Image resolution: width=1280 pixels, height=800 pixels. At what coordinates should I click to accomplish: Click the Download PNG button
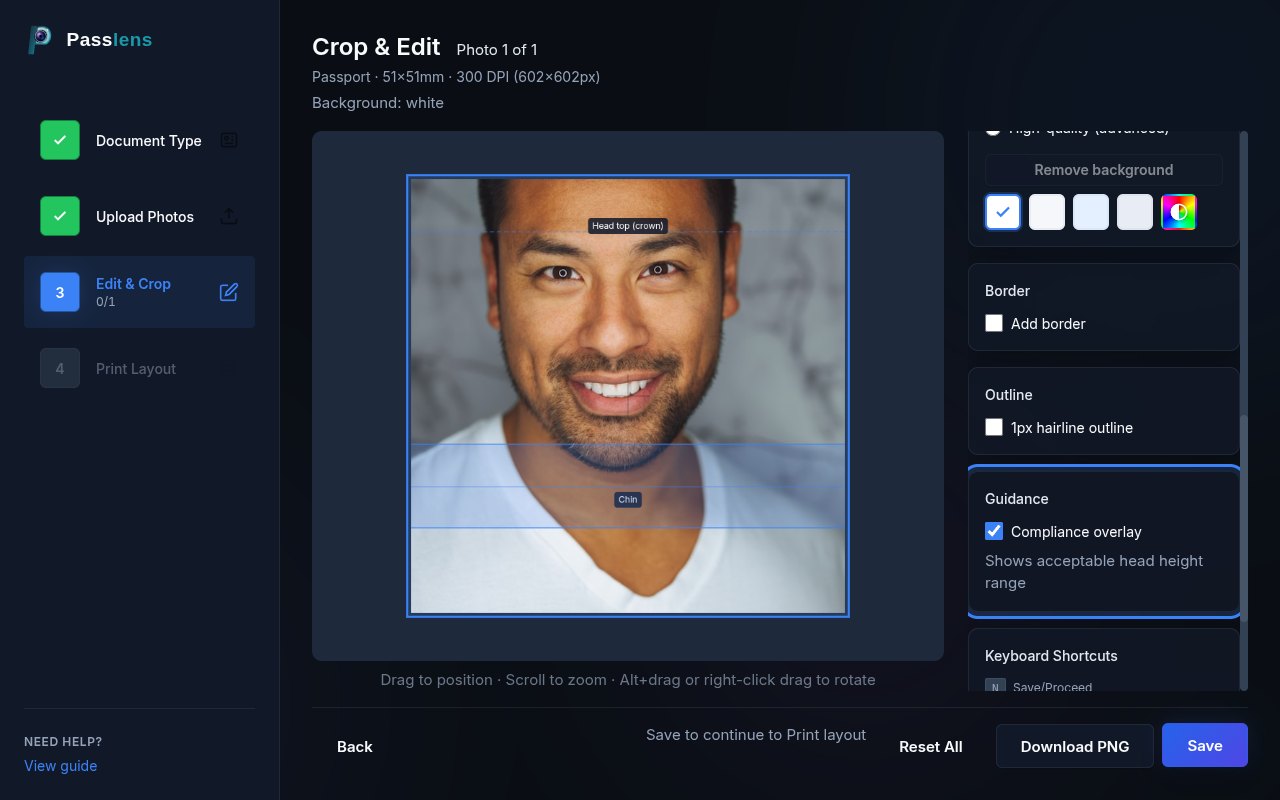1075,746
